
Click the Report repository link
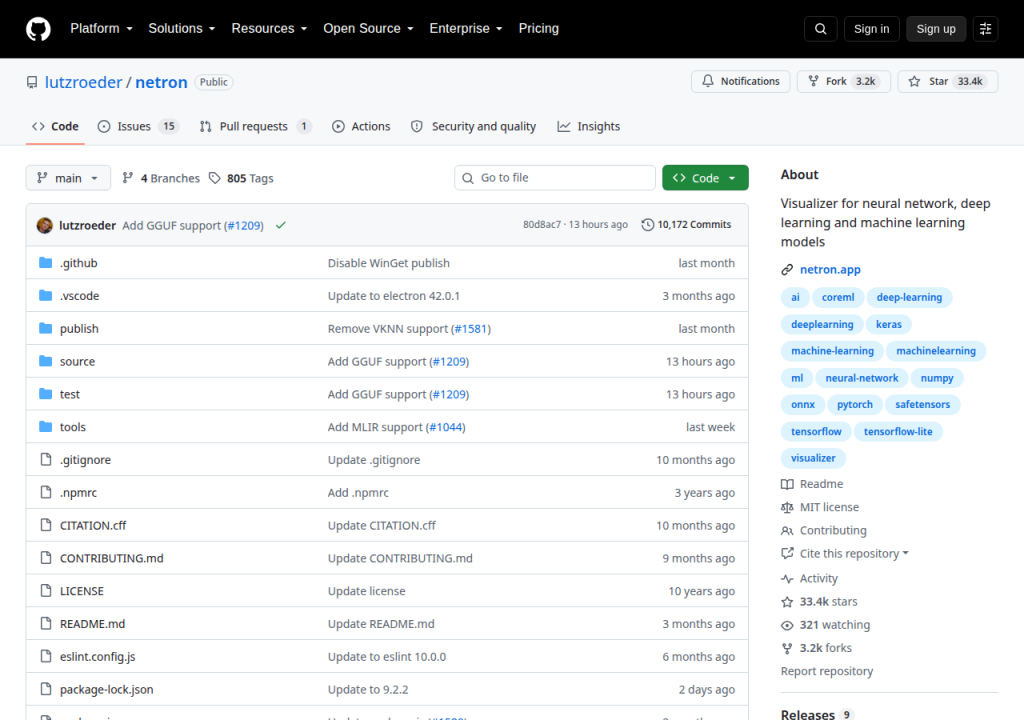[827, 672]
